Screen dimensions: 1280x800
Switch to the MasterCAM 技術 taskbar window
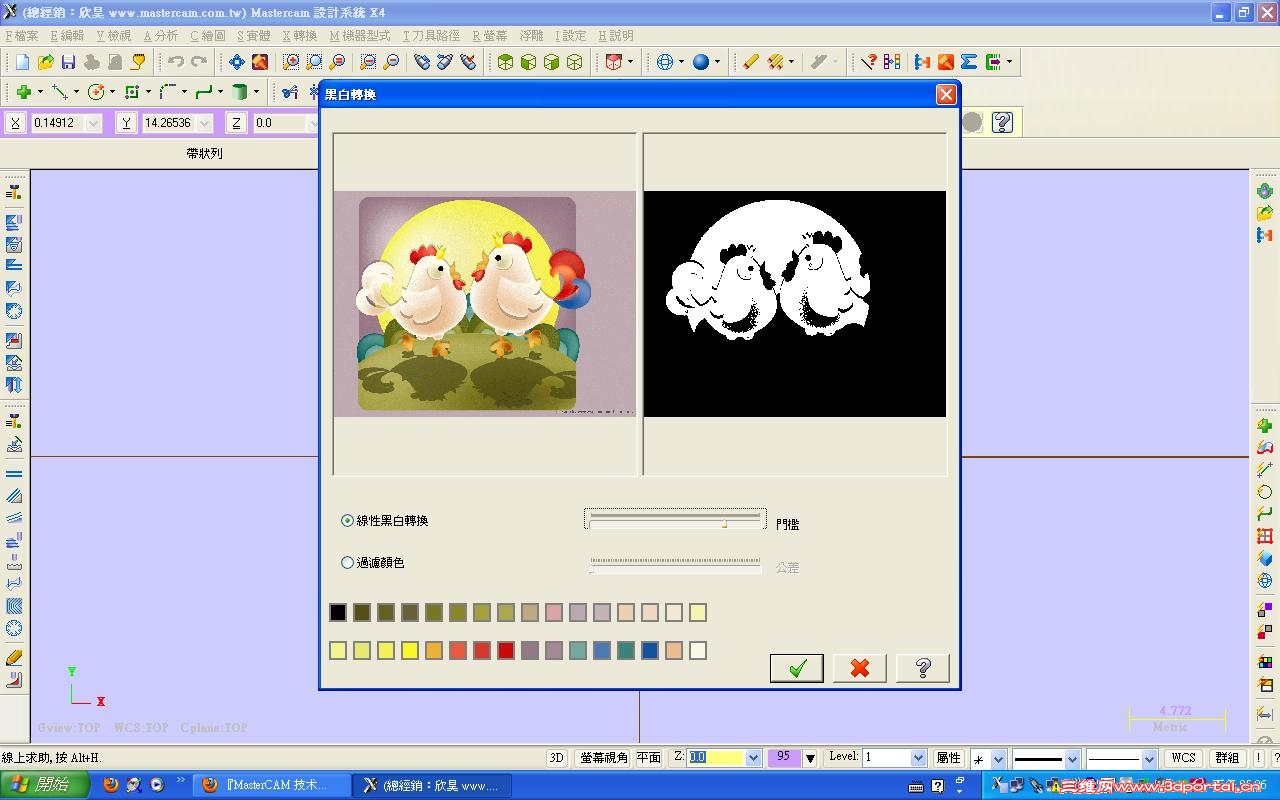[273, 785]
